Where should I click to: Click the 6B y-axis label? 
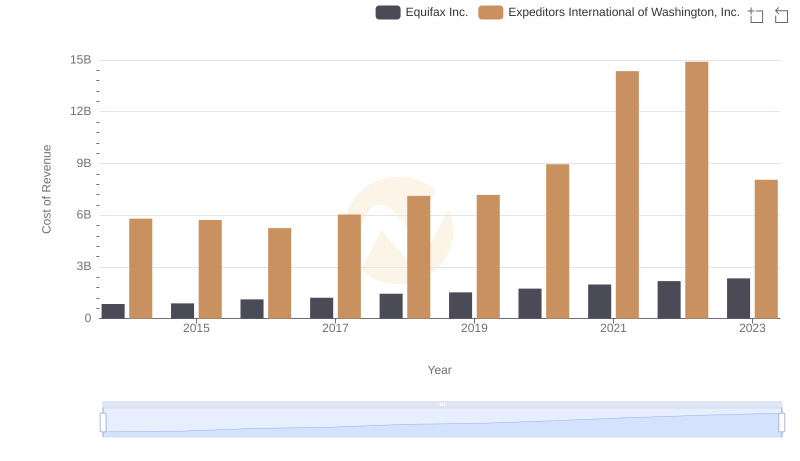[84, 215]
